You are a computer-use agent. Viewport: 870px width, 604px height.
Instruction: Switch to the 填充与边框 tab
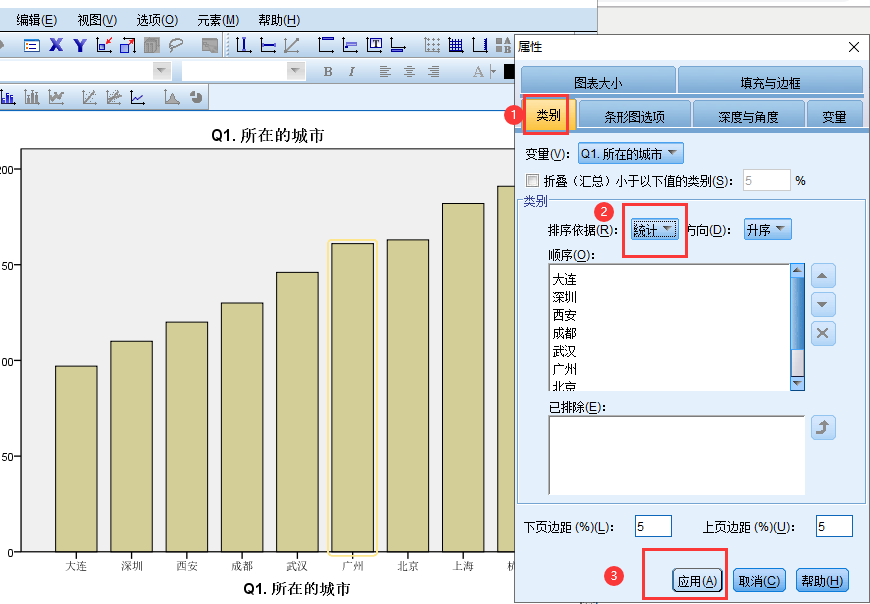click(x=771, y=81)
